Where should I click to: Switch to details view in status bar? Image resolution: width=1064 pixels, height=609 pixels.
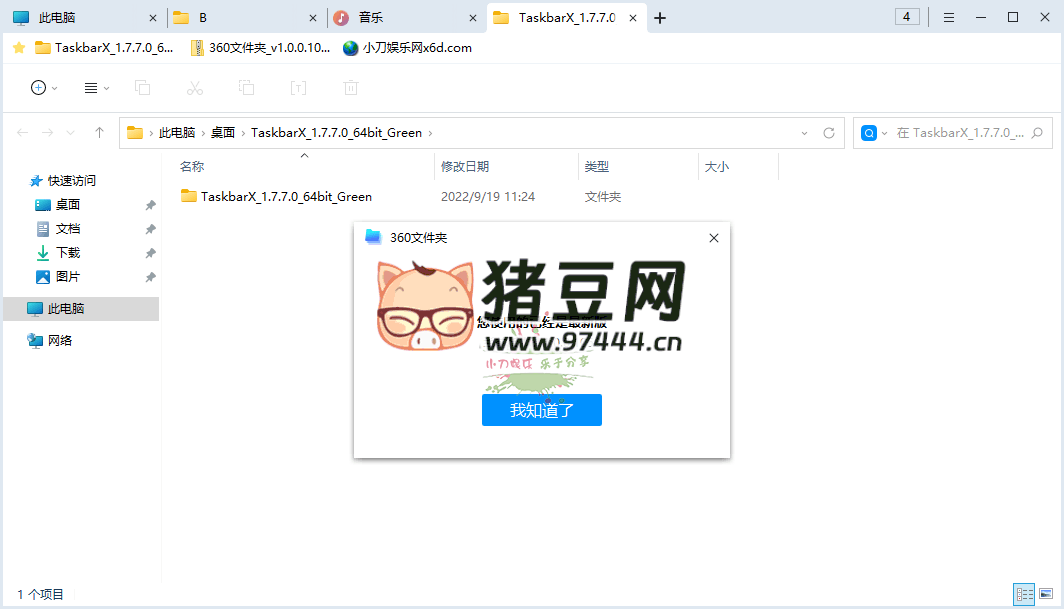(1024, 593)
